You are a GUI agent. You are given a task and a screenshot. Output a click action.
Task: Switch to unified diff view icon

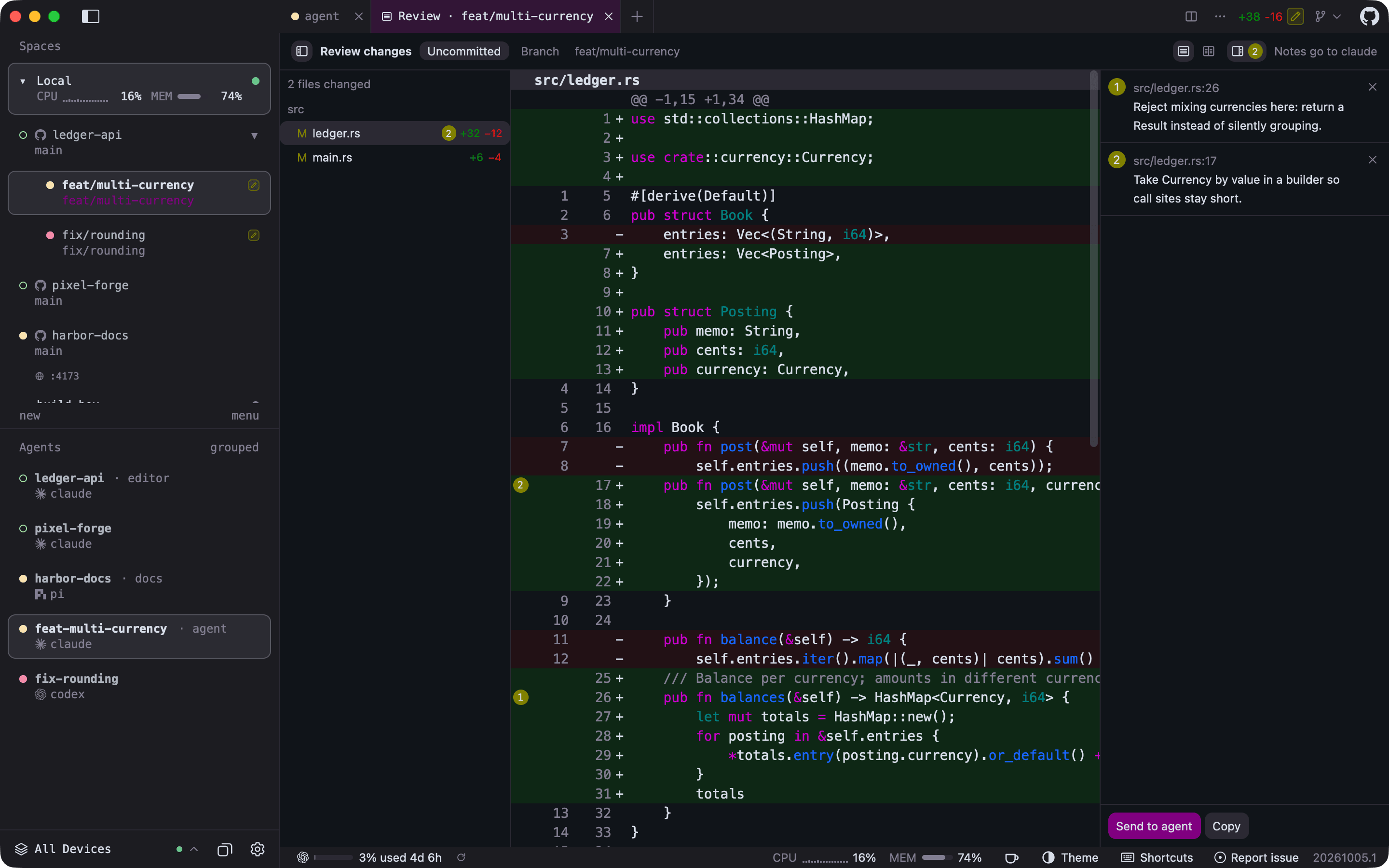click(x=1183, y=52)
